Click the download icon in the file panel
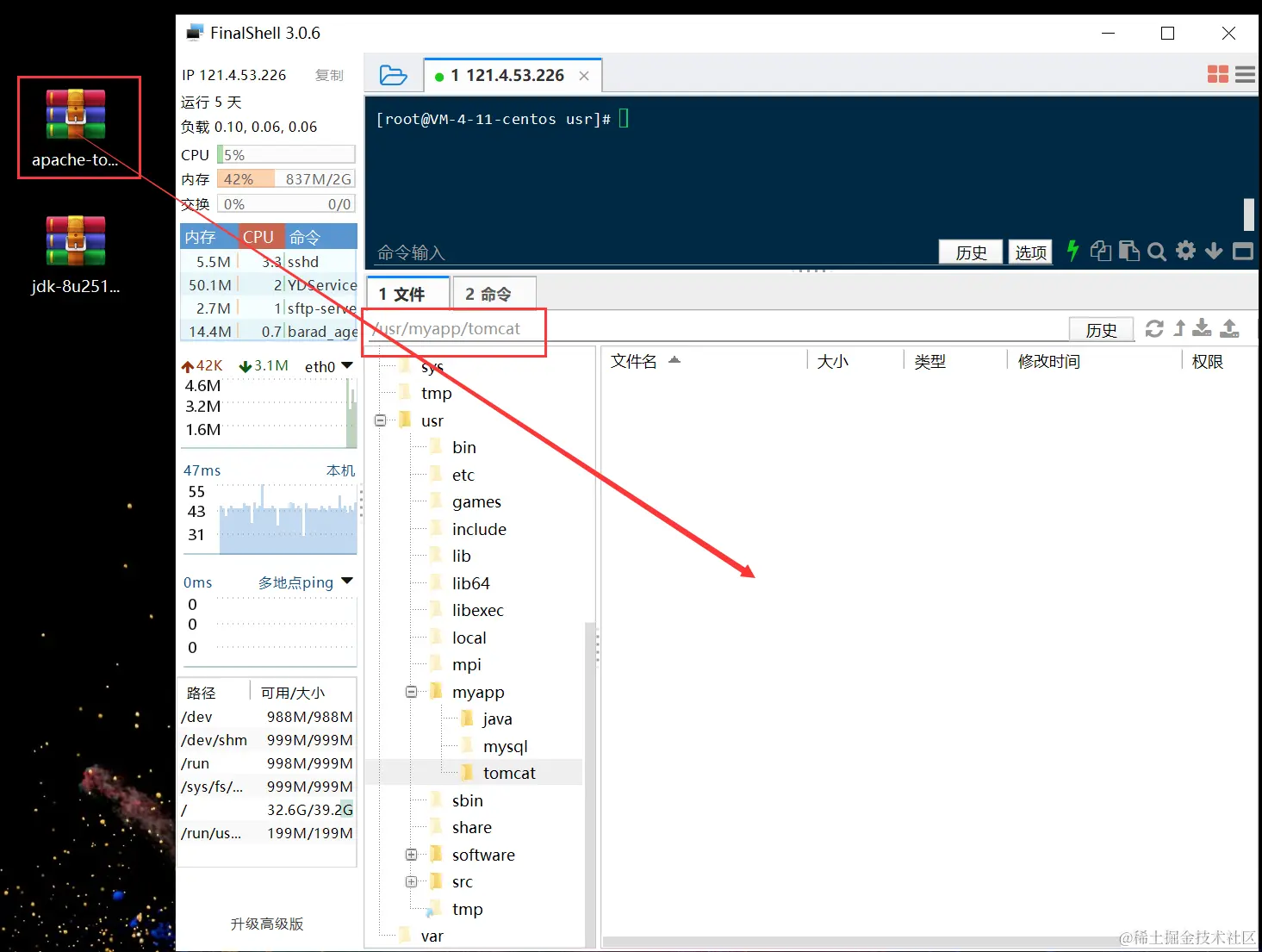This screenshot has width=1262, height=952. [1201, 329]
